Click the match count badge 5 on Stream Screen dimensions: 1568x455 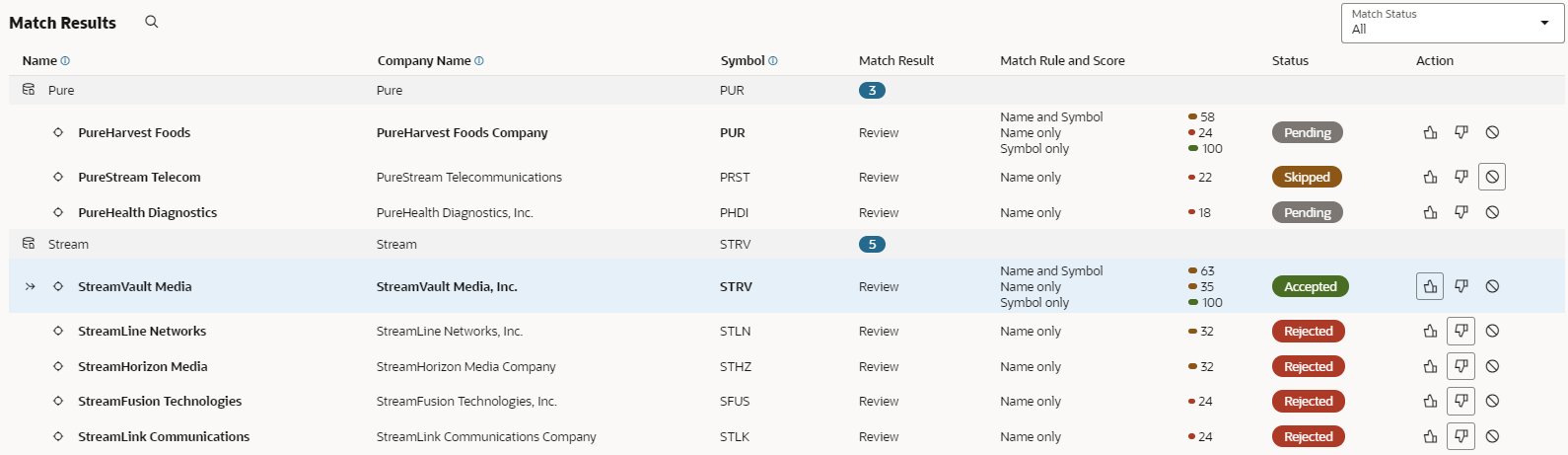tap(872, 244)
